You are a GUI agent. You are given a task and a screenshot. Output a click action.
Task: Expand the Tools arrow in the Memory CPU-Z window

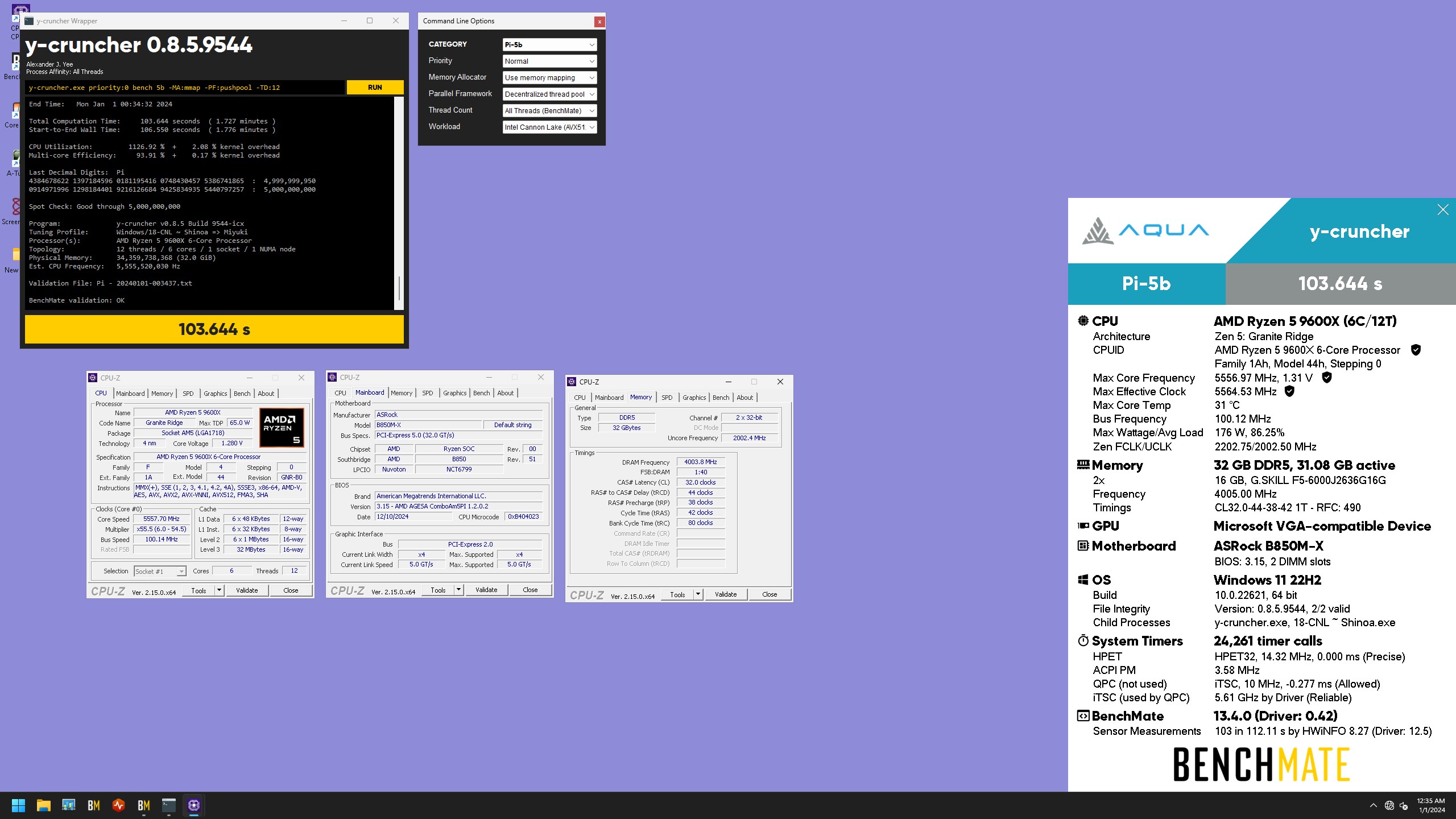pyautogui.click(x=698, y=594)
